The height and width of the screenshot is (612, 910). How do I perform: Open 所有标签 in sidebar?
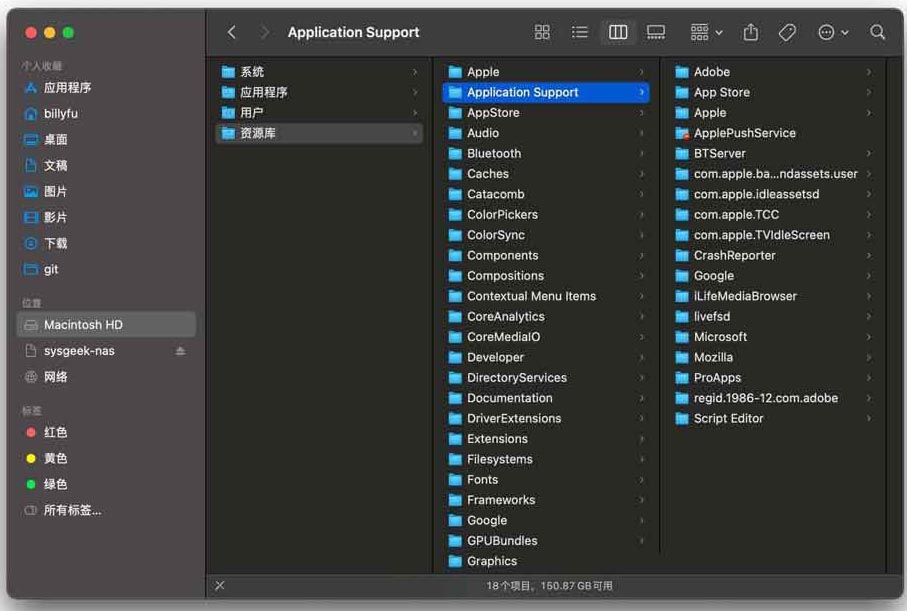click(x=72, y=510)
